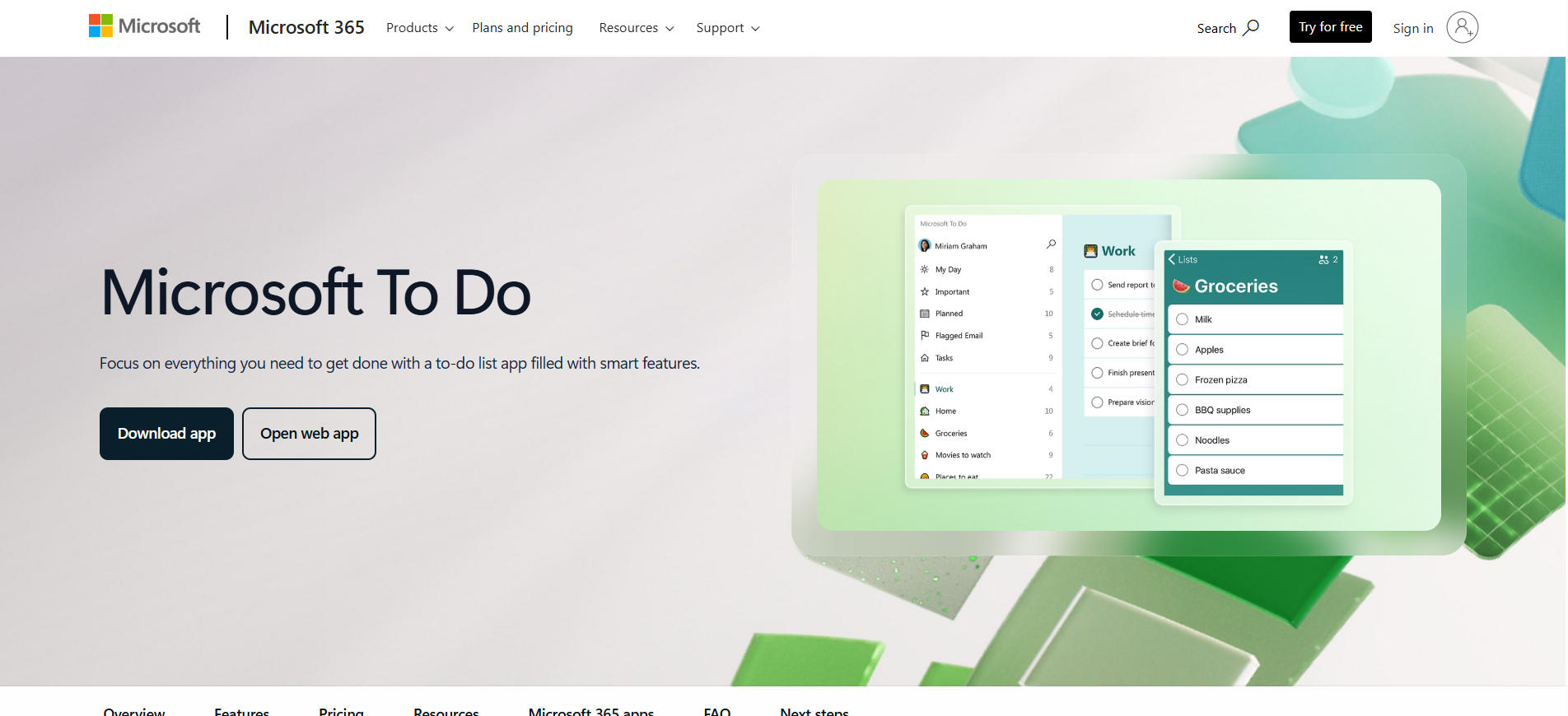Switch to the Overview section tab
This screenshot has width=1568, height=716.
point(134,711)
